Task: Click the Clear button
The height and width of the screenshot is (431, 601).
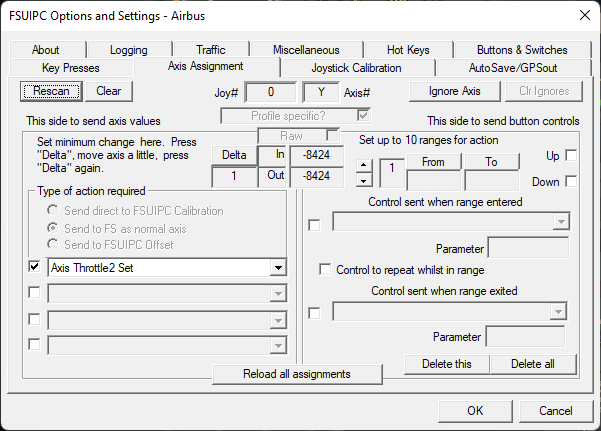Action: point(108,91)
